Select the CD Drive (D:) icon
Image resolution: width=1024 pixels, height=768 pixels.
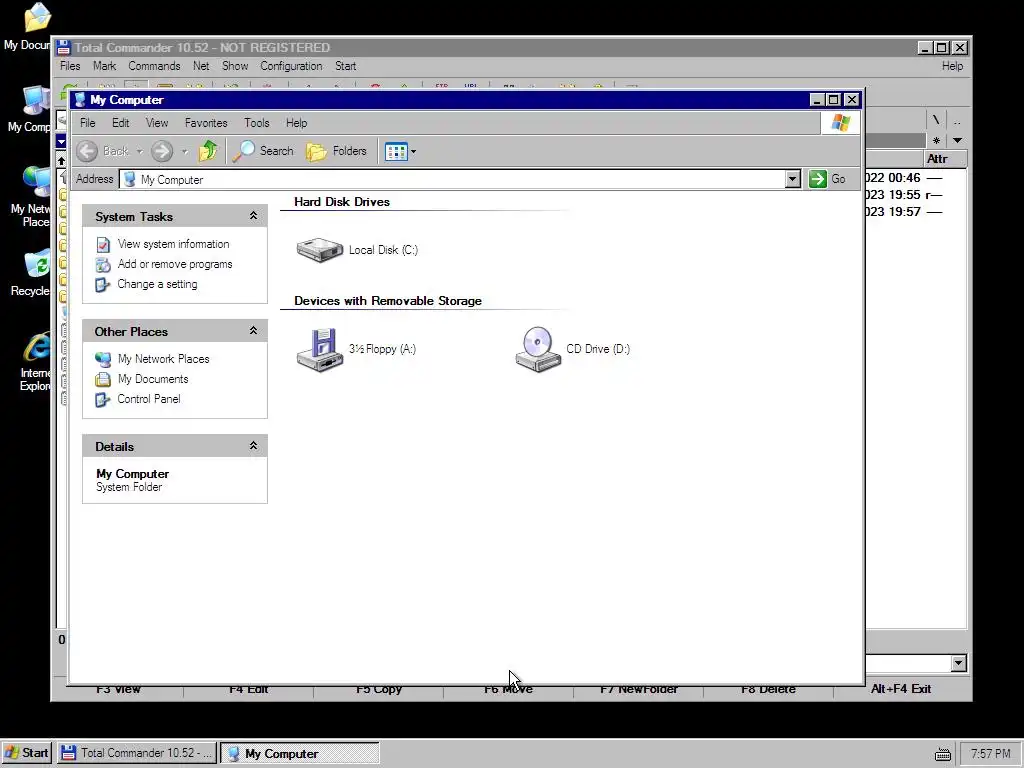tap(538, 349)
